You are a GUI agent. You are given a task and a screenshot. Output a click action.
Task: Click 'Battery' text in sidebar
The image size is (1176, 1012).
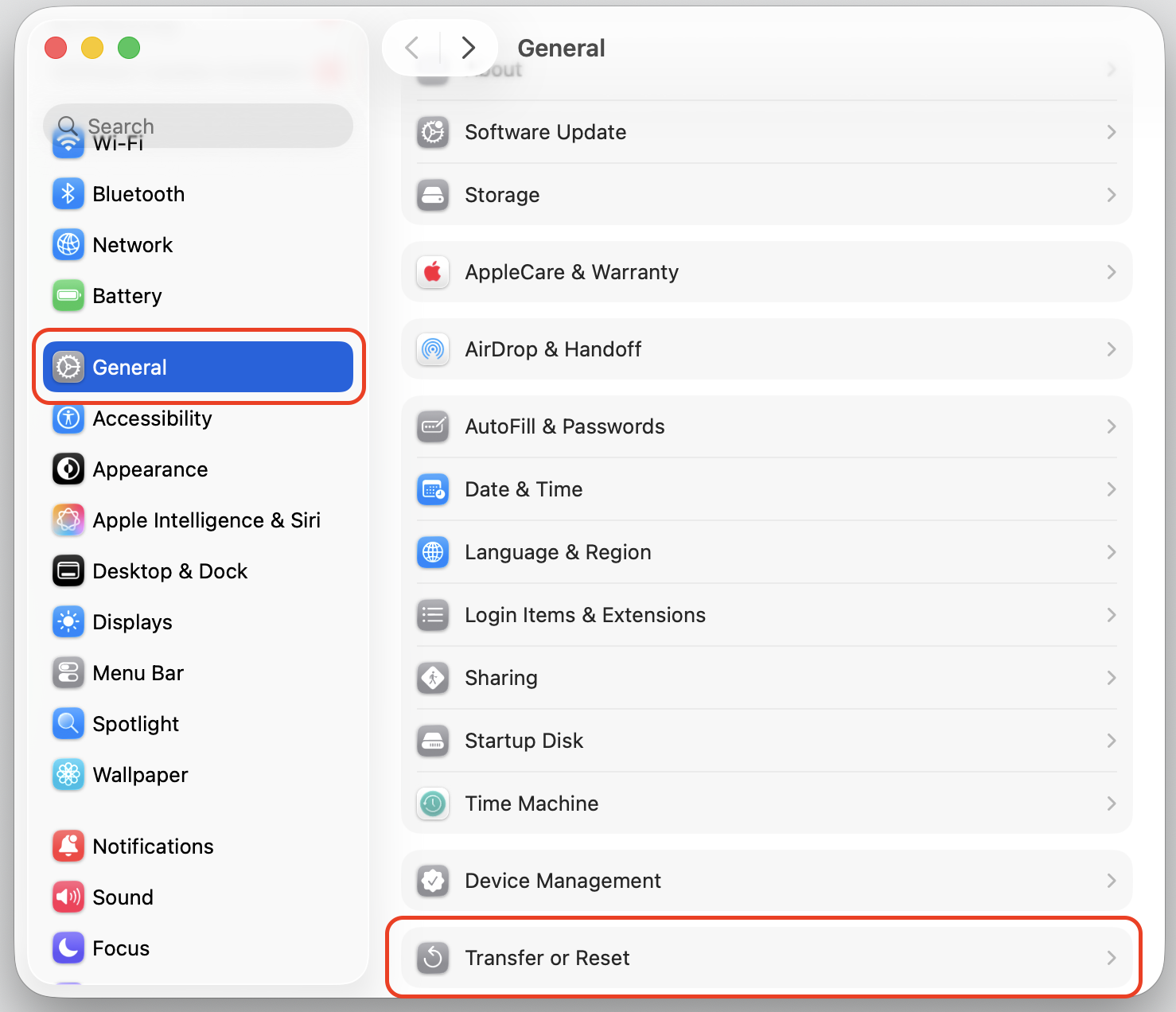tap(127, 297)
